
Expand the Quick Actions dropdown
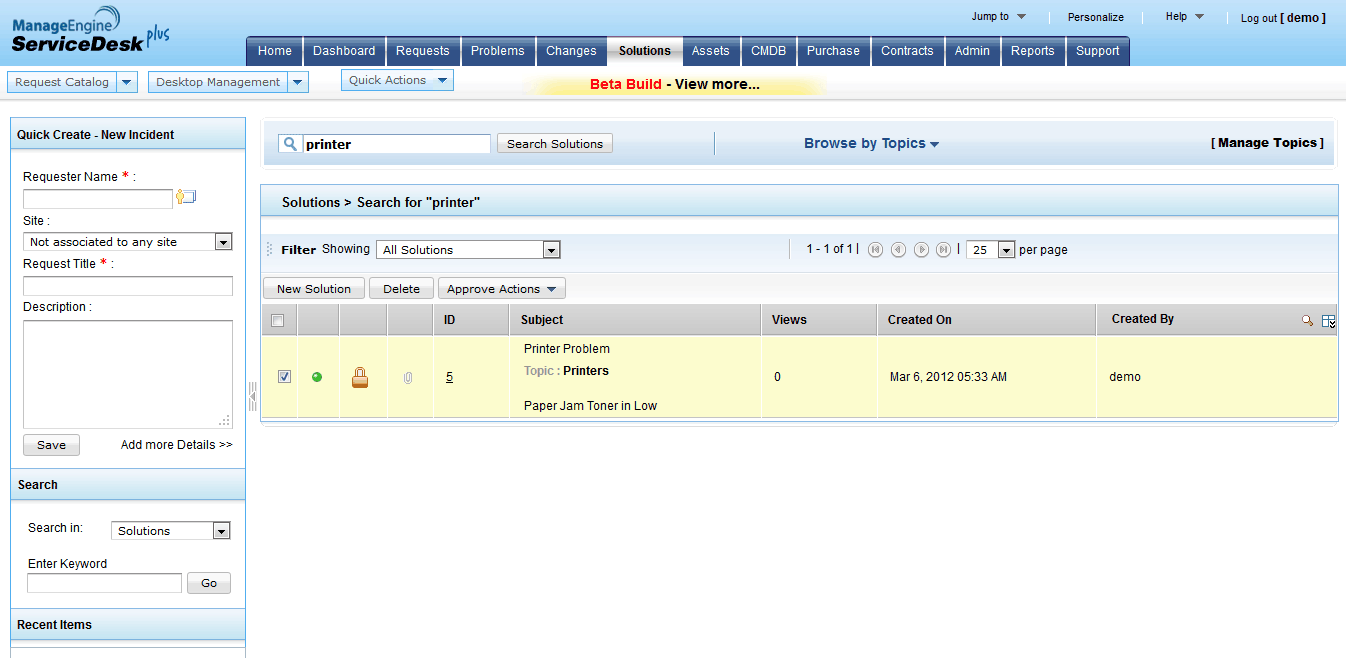pos(397,80)
